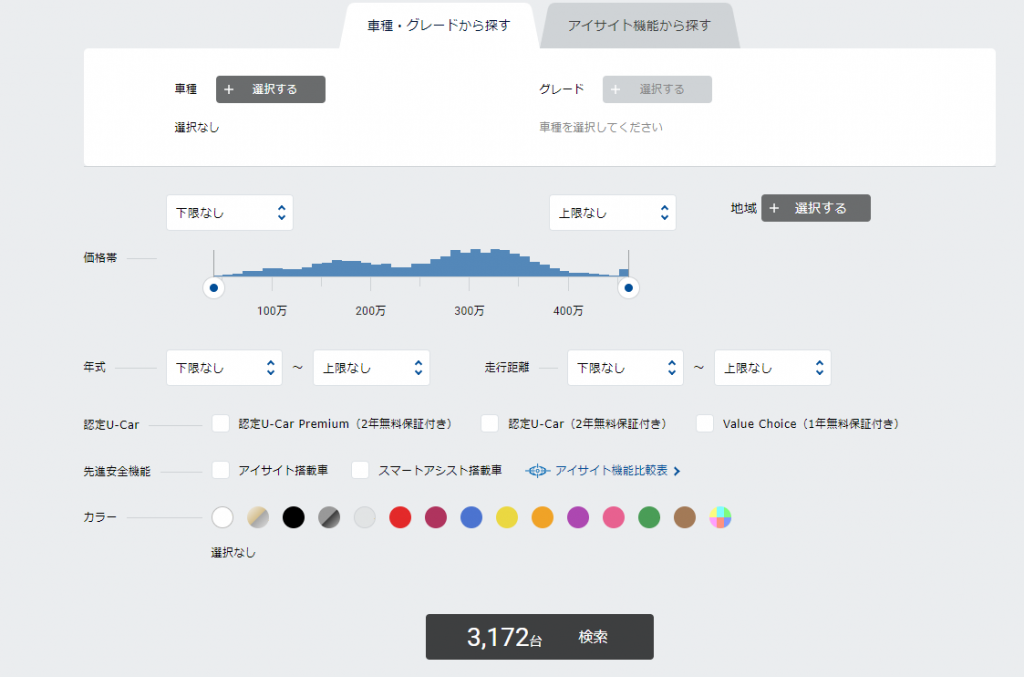Check 認定U-Car（2年無料保証付き）checkbox

click(x=490, y=424)
